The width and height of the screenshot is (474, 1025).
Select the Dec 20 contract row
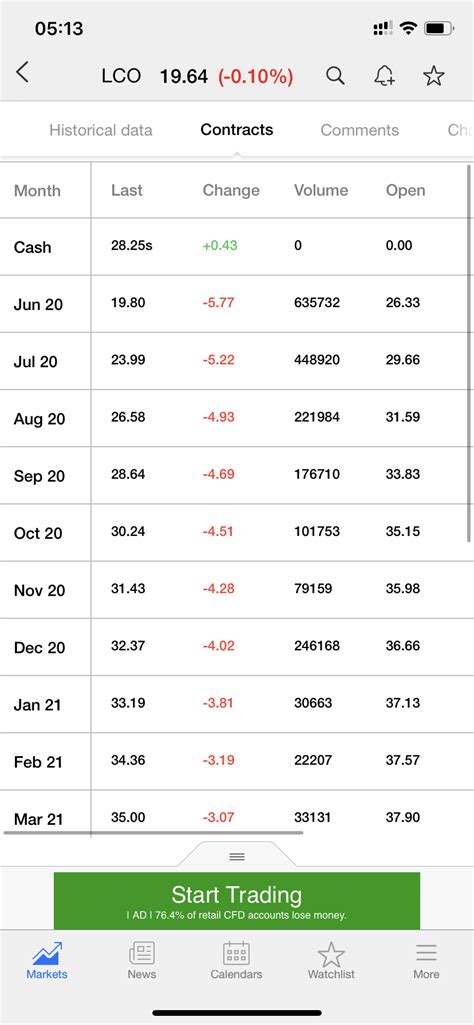237,647
